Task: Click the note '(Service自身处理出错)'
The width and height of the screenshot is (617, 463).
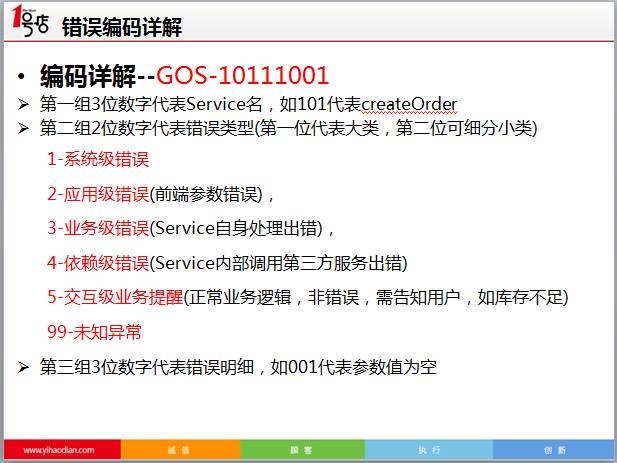Action: pyautogui.click(x=236, y=229)
